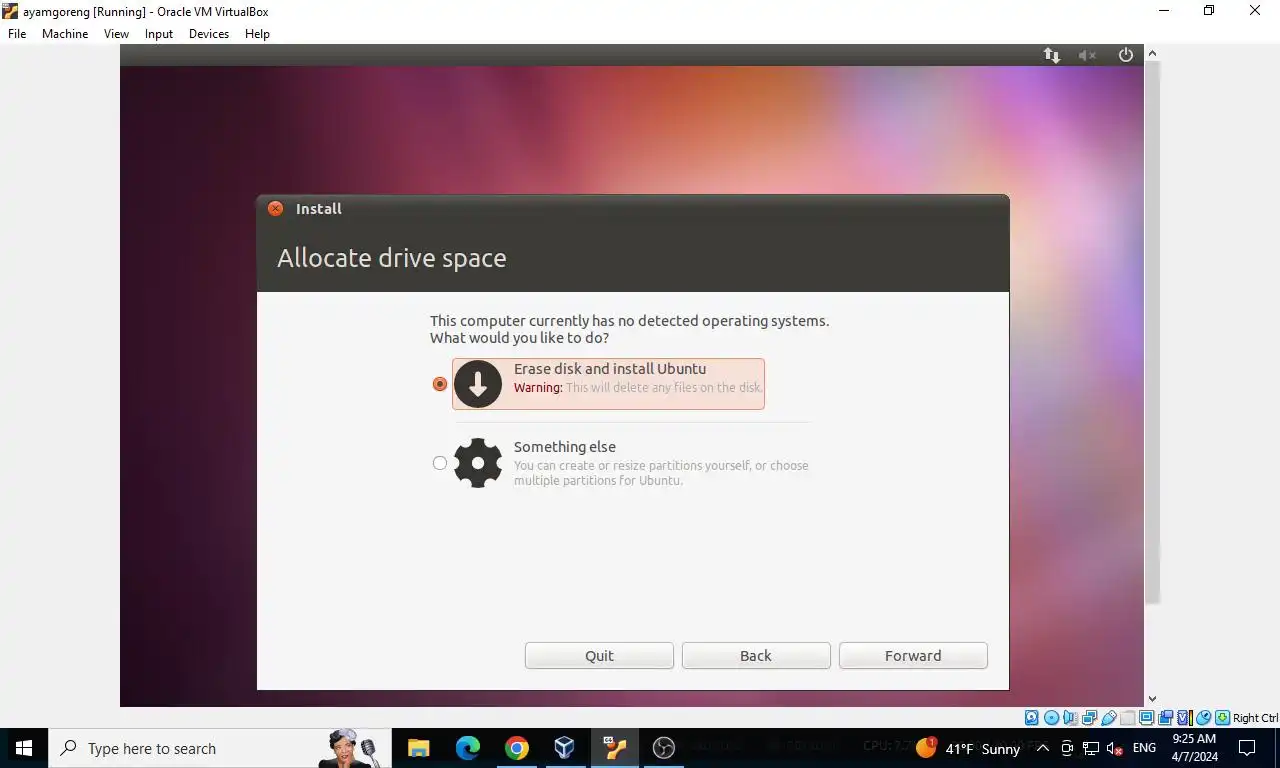Screen dimensions: 1280x768
Task: Click the recording status icon
Action: tap(1166, 718)
